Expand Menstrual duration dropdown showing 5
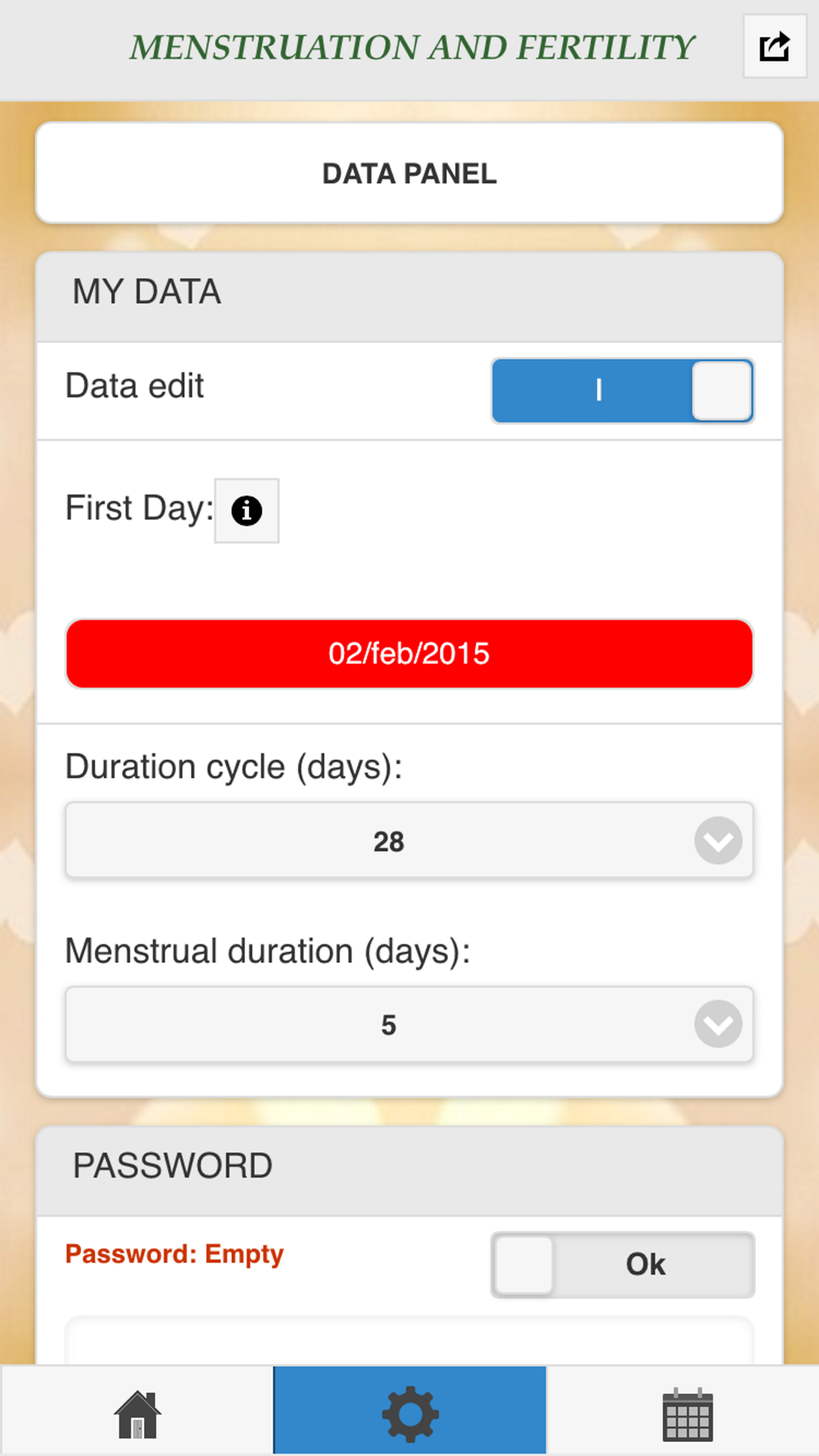819x1456 pixels. (x=389, y=1024)
